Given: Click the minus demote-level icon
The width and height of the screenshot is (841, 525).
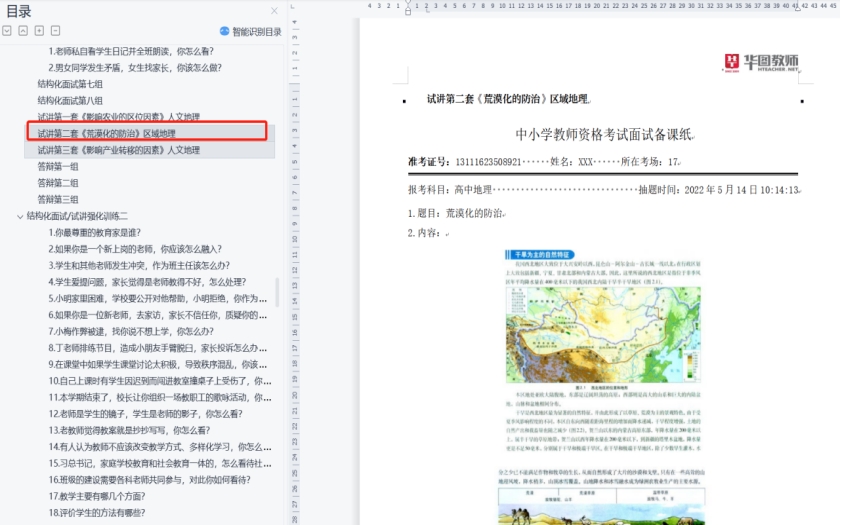Looking at the screenshot, I should [55, 31].
